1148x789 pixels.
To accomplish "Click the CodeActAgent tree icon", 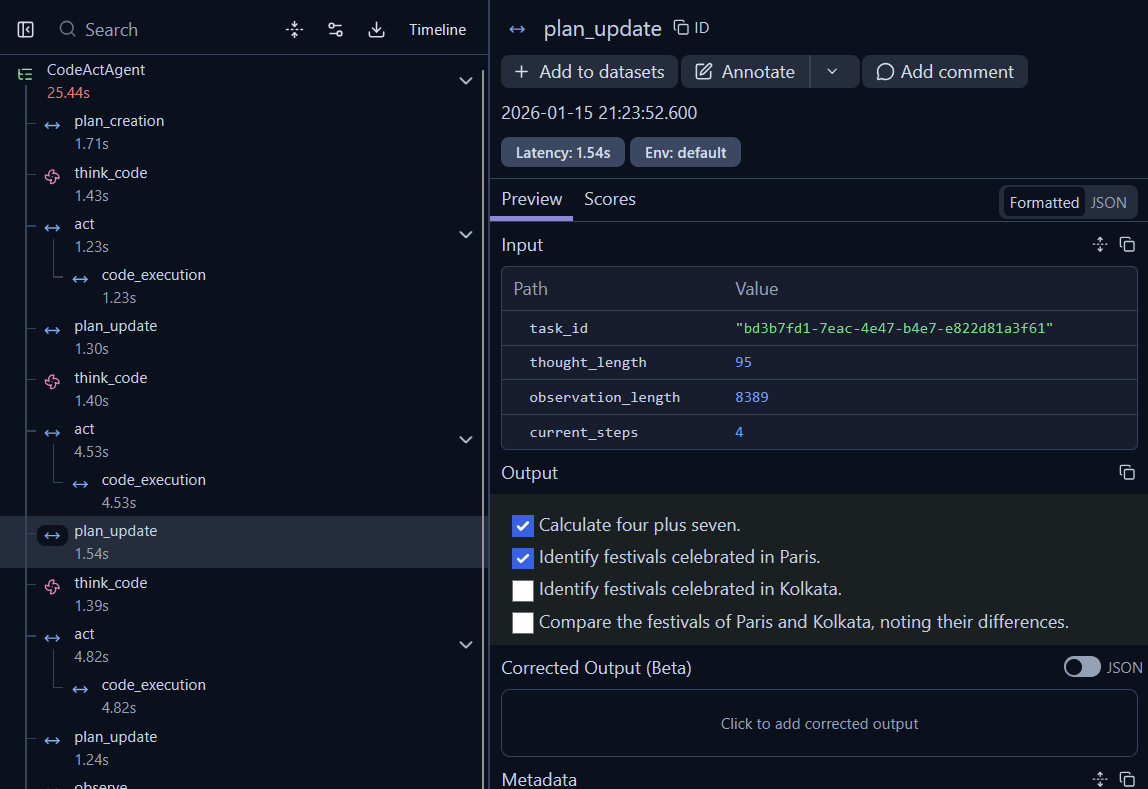I will coord(26,74).
